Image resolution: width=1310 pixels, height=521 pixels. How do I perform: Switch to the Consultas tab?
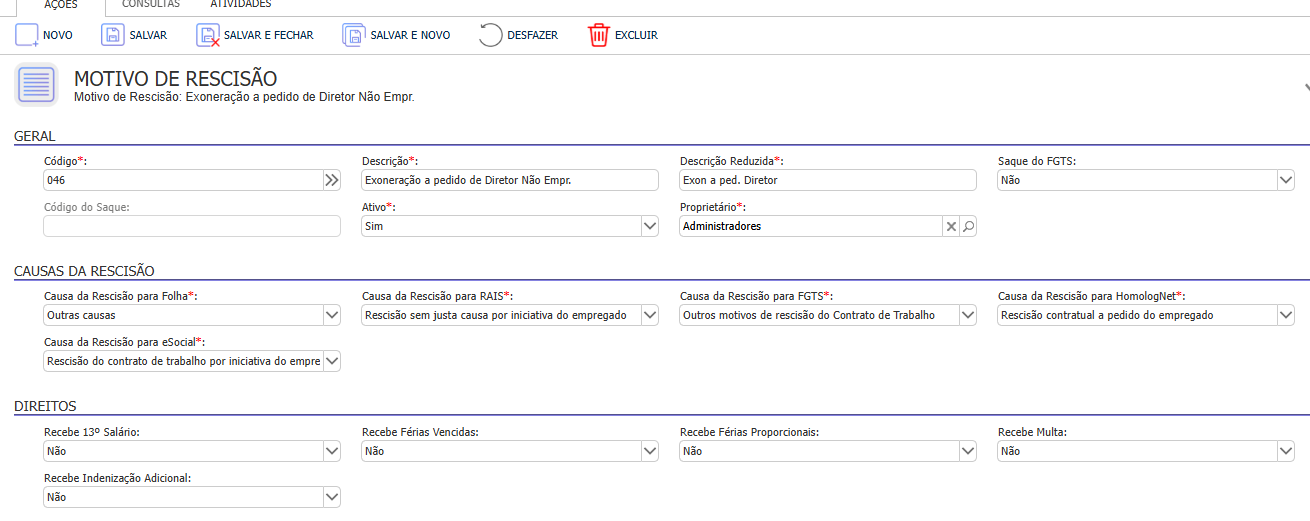coord(151,5)
